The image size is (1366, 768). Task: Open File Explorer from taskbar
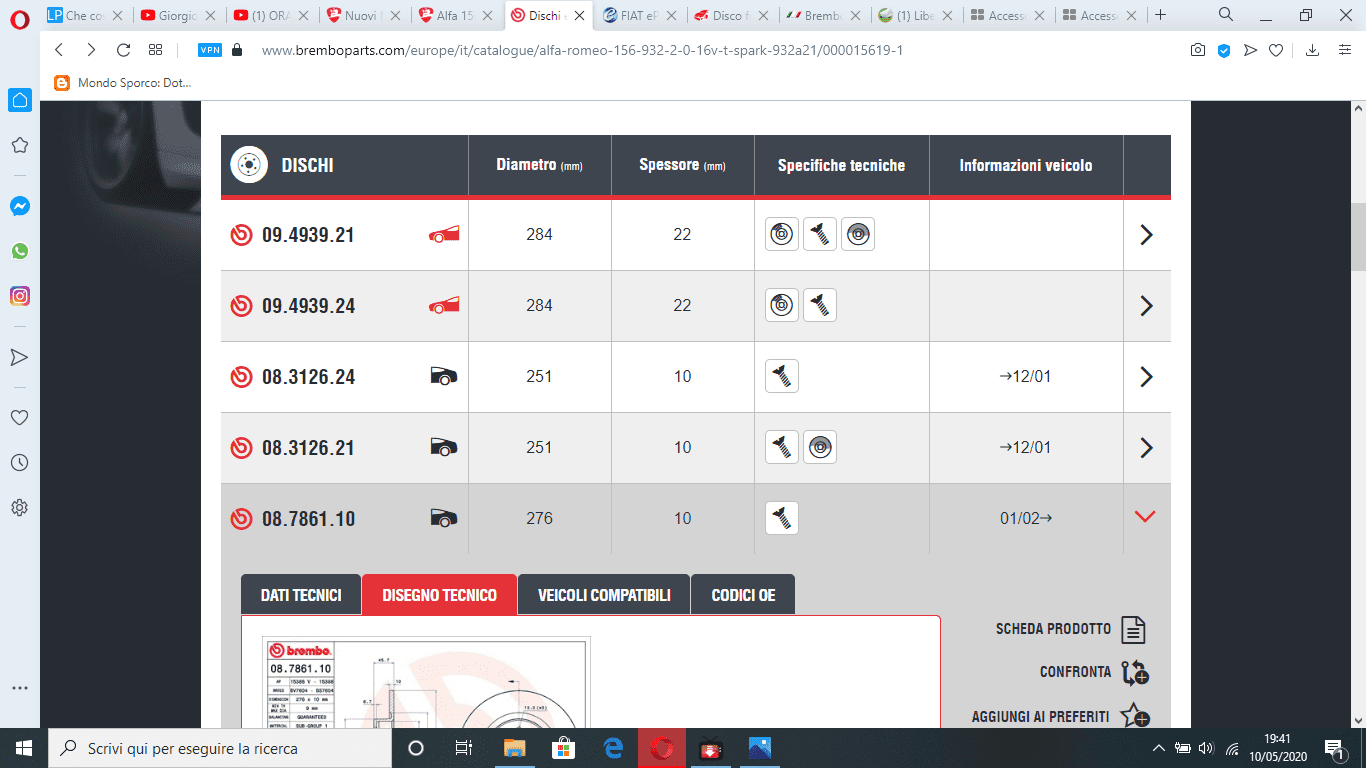(514, 748)
